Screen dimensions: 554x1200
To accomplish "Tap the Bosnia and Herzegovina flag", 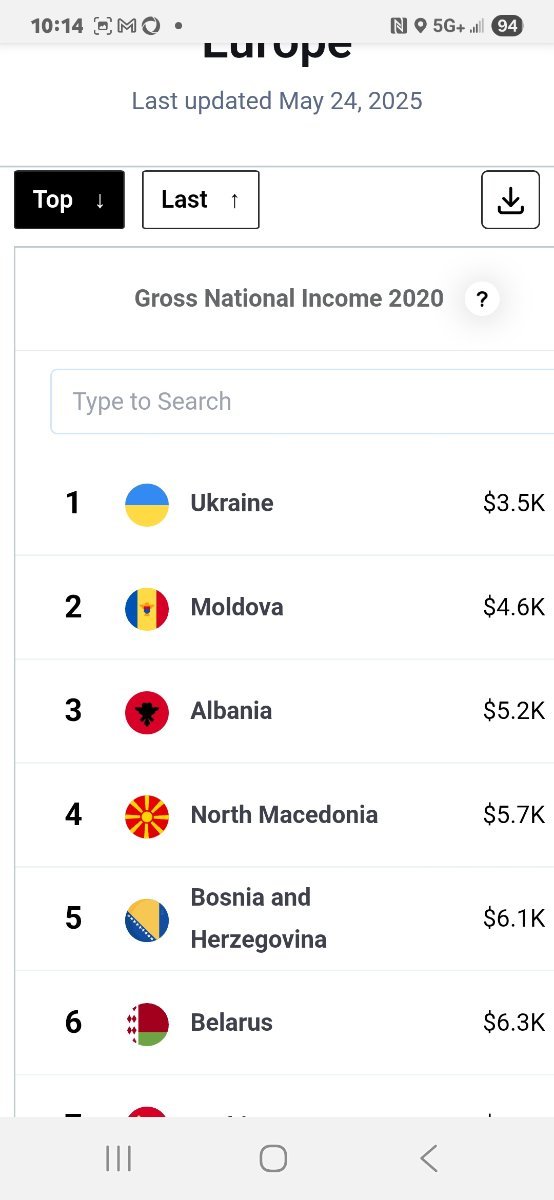I will point(147,920).
